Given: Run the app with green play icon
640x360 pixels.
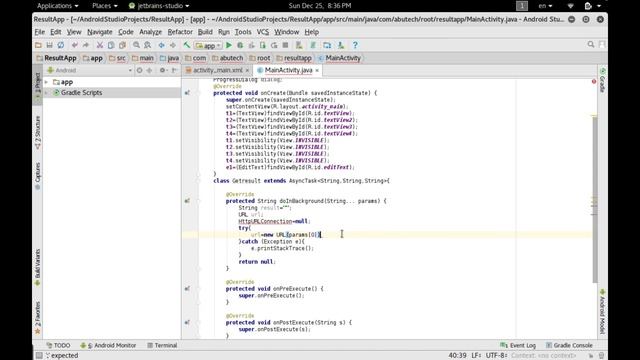Looking at the screenshot, I should [x=229, y=45].
